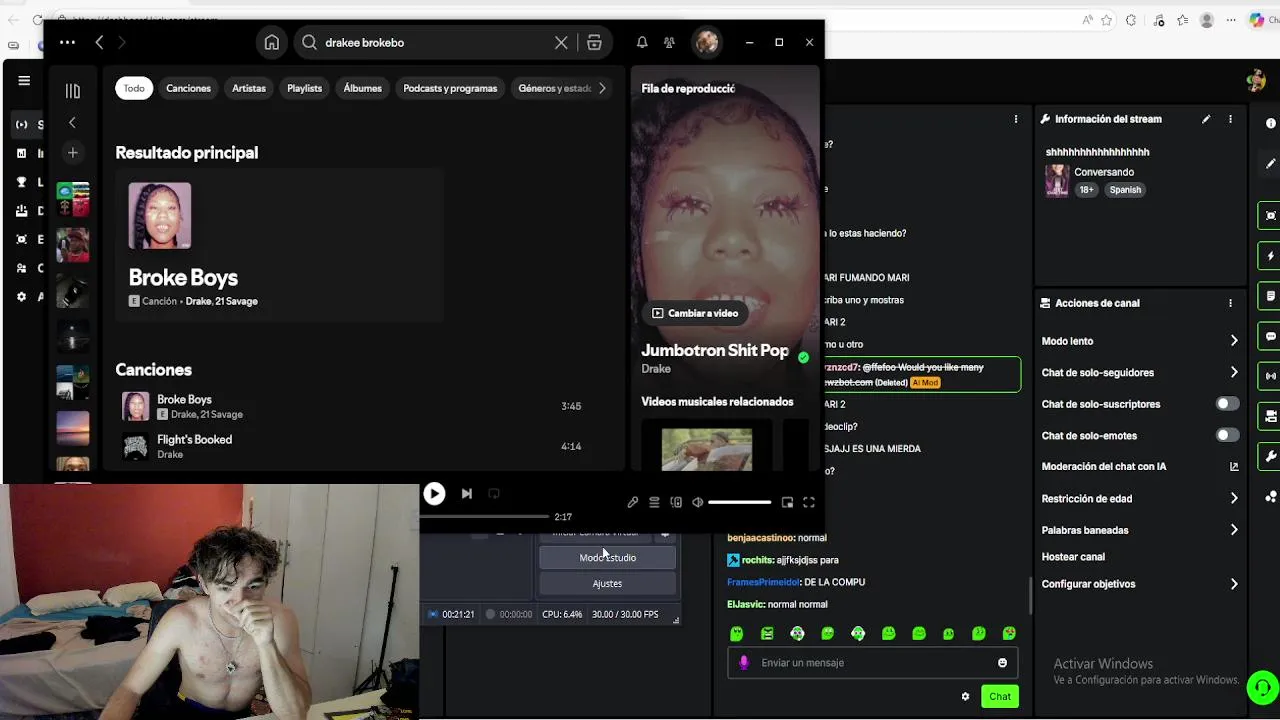The image size is (1280, 720).
Task: Open Browse icon beside search bar
Action: [x=594, y=43]
